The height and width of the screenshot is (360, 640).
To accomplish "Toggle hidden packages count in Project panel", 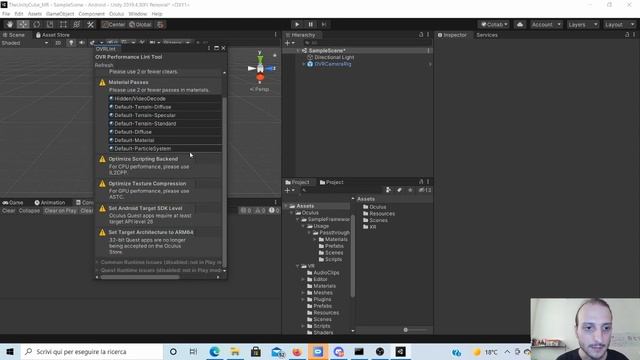I will click(x=424, y=190).
